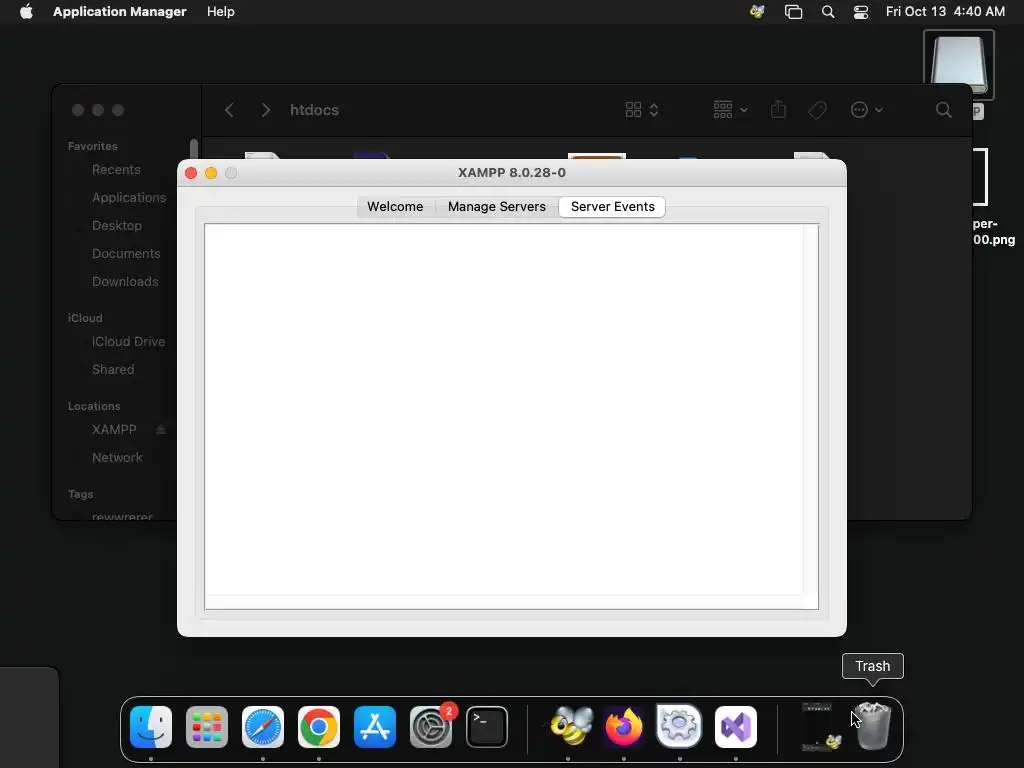1024x768 pixels.
Task: Open Launchpad from the Dock
Action: (207, 727)
